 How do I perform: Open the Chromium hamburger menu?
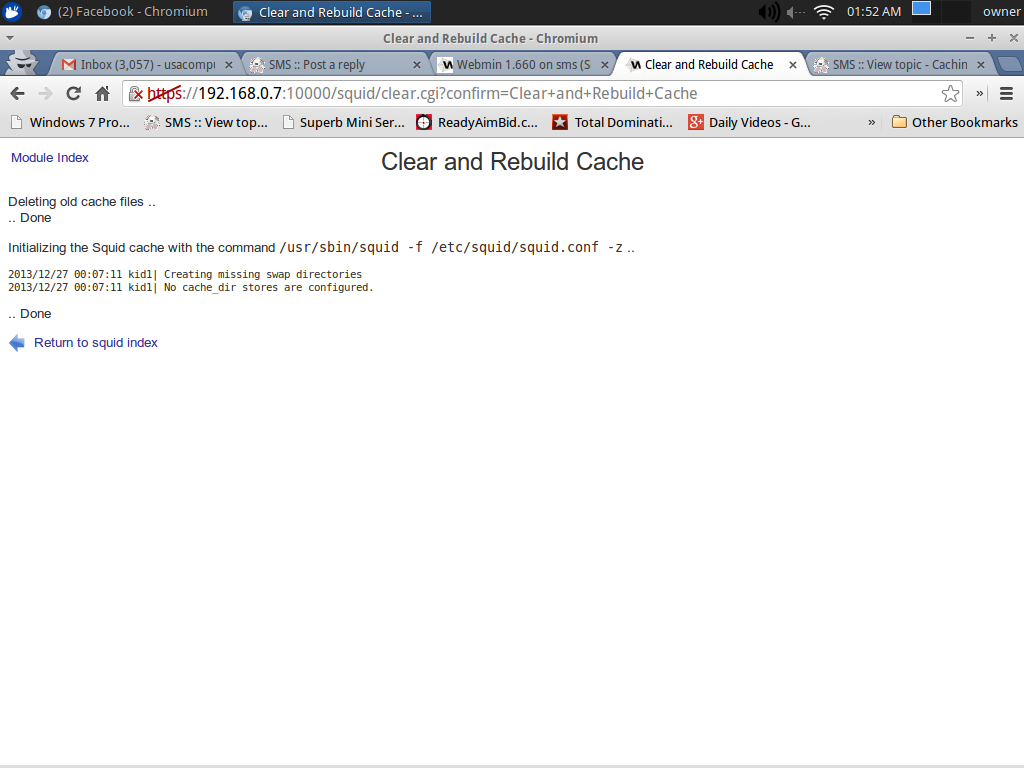[1006, 94]
